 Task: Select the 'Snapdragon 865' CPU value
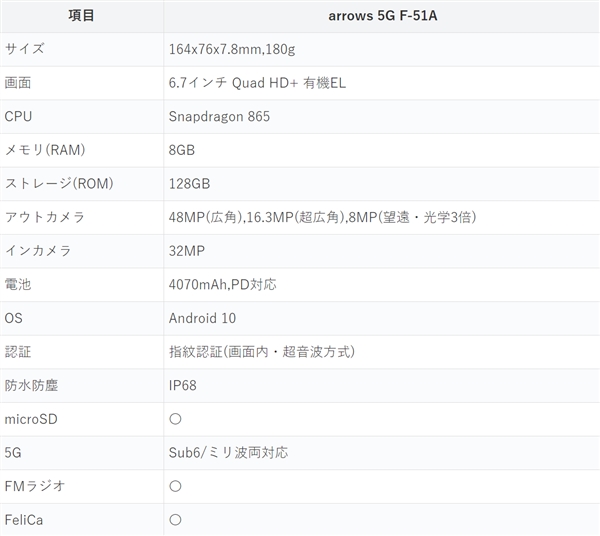tap(219, 116)
